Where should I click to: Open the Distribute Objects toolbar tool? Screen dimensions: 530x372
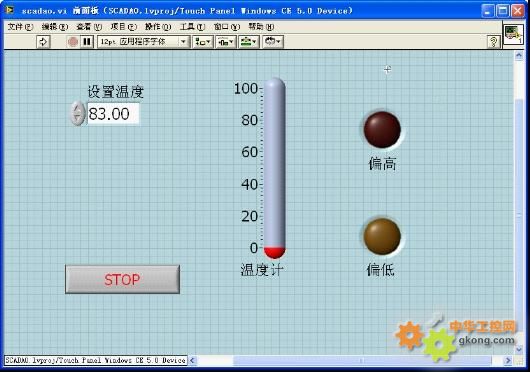226,42
